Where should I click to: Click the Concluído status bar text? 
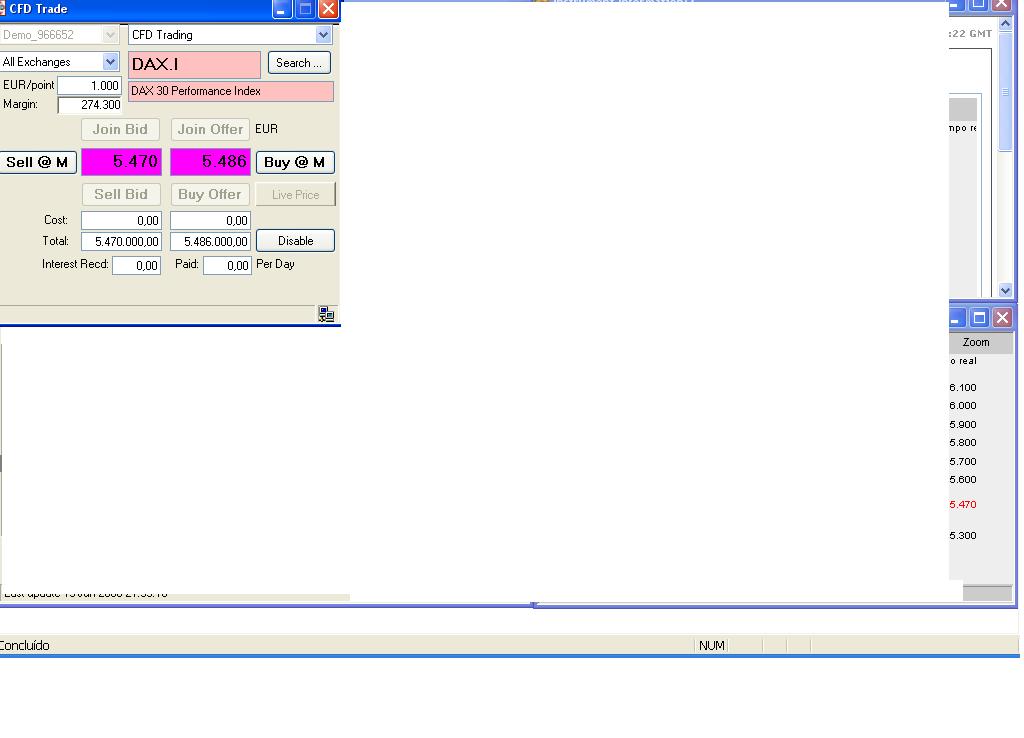coord(25,645)
